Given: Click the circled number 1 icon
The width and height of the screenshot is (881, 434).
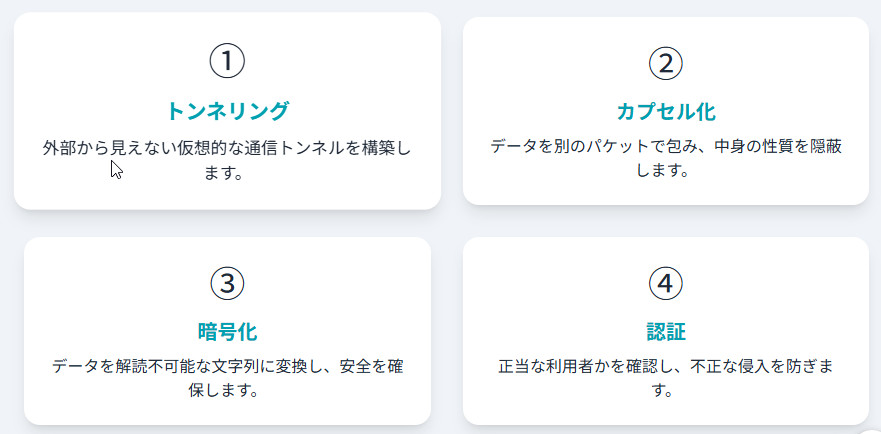Looking at the screenshot, I should (x=227, y=61).
